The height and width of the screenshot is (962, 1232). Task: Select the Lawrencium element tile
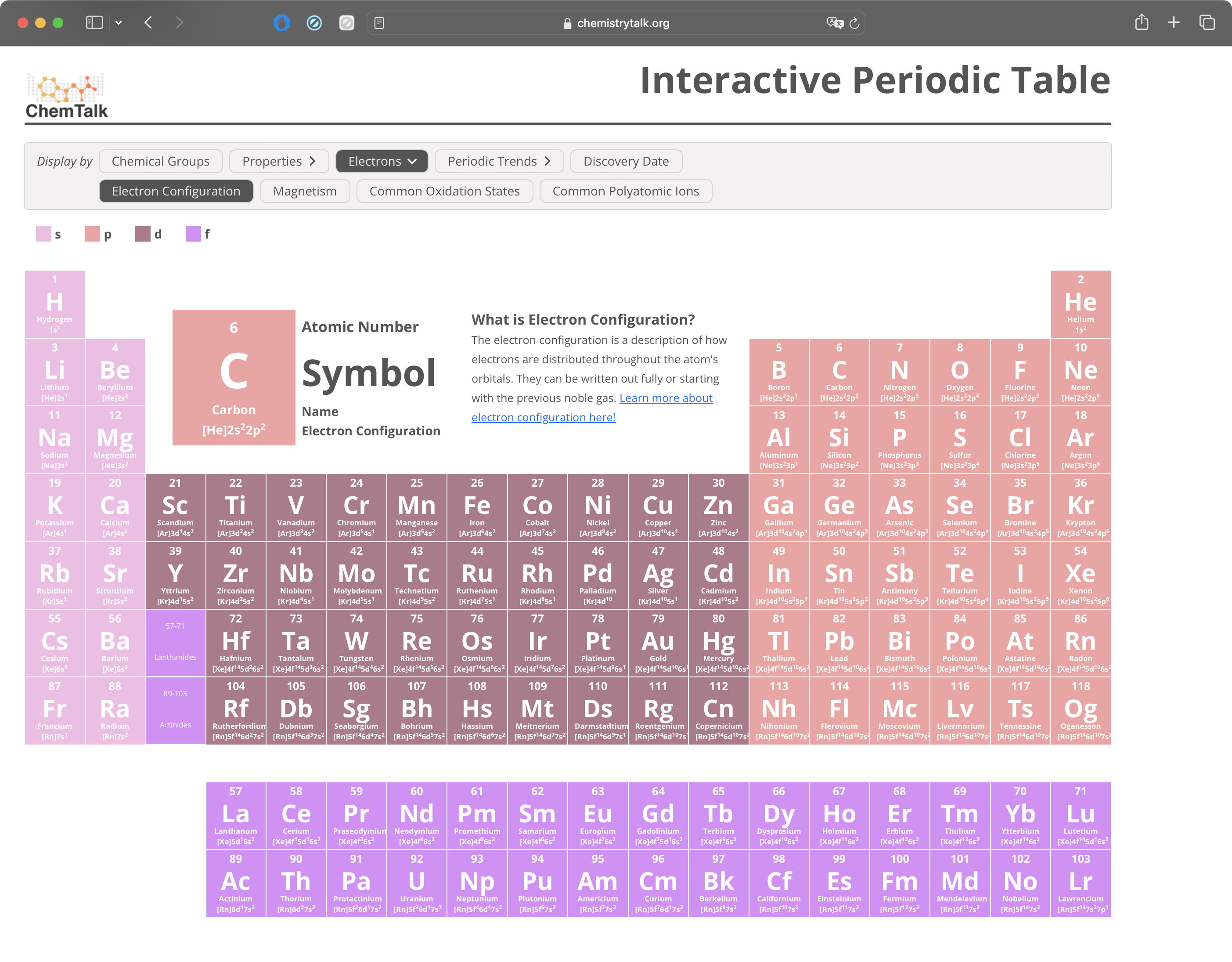[1080, 883]
